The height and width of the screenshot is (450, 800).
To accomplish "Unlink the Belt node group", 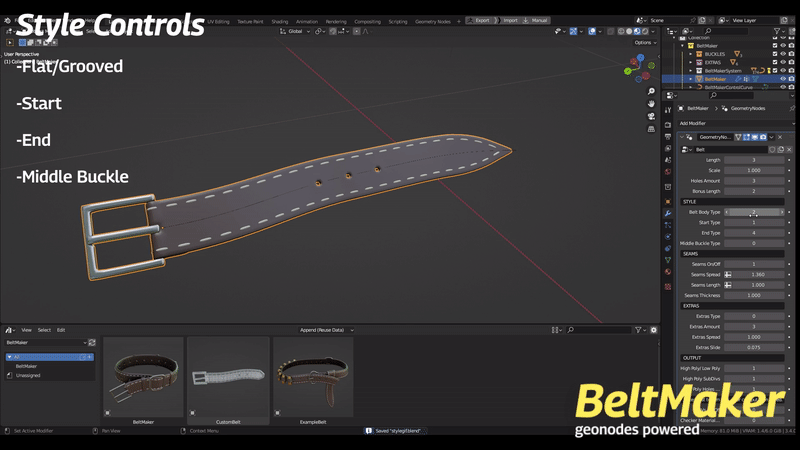I will click(789, 149).
